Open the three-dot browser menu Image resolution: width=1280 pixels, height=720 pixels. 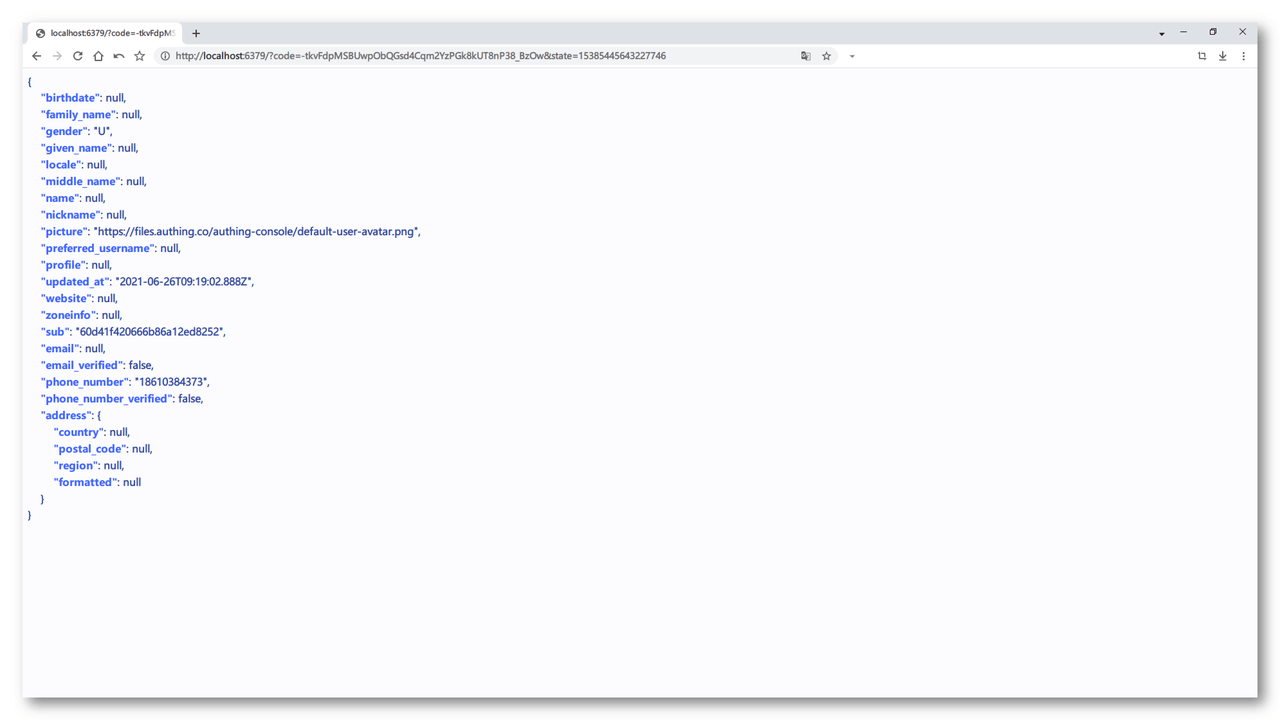tap(1243, 56)
